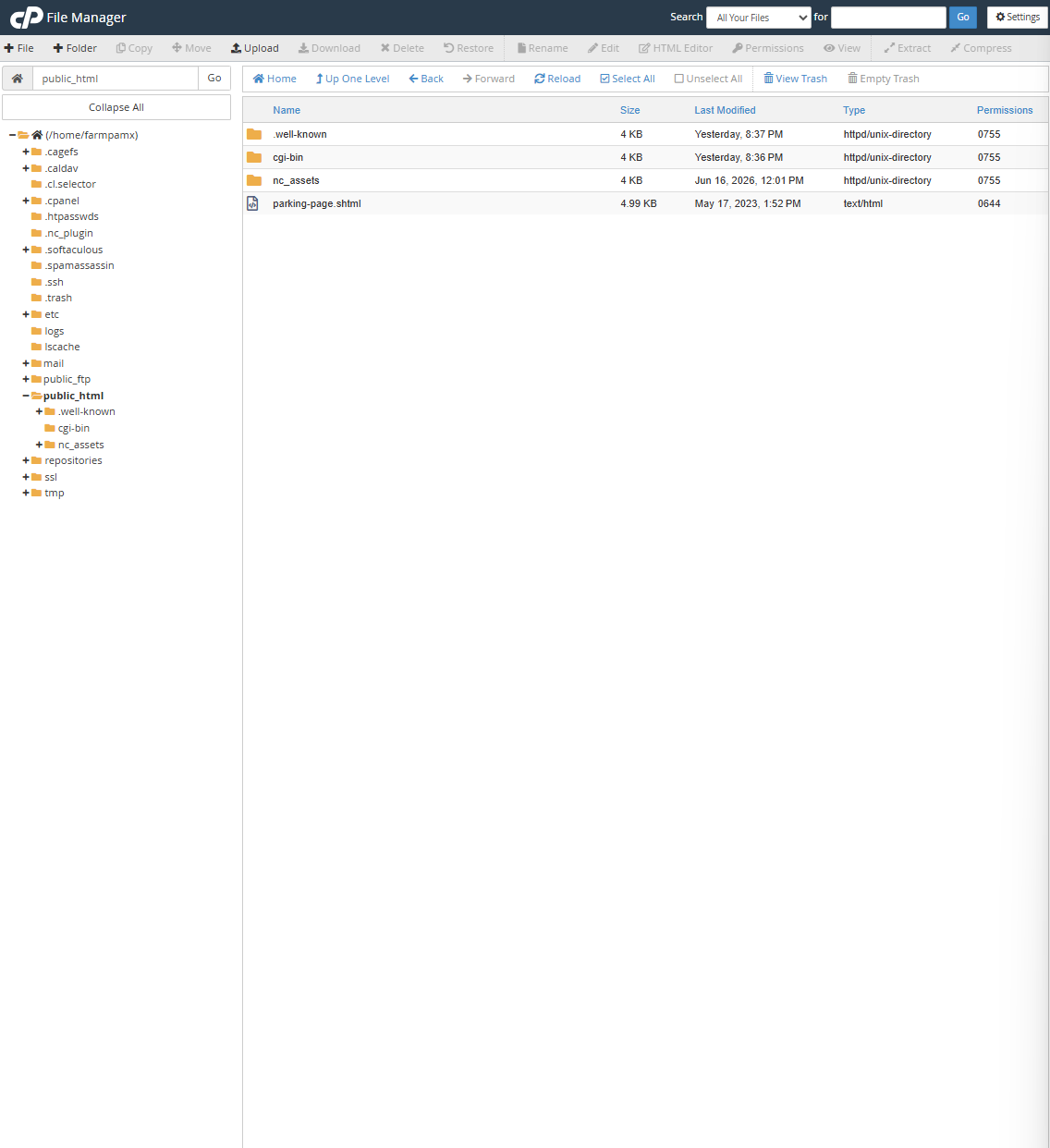Viewport: 1050px width, 1148px height.
Task: Open View Trash
Action: coord(796,79)
